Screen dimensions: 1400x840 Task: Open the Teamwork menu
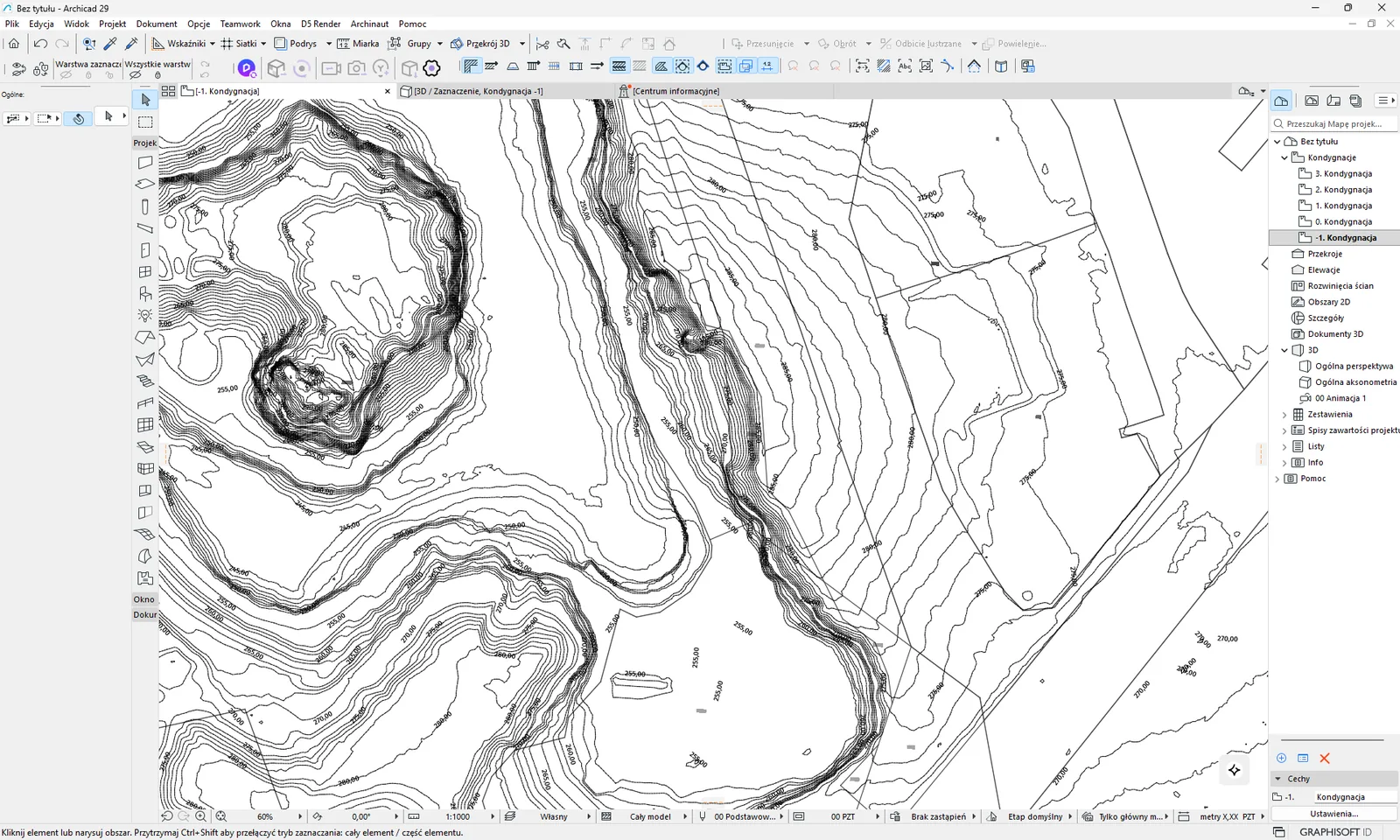coord(241,24)
